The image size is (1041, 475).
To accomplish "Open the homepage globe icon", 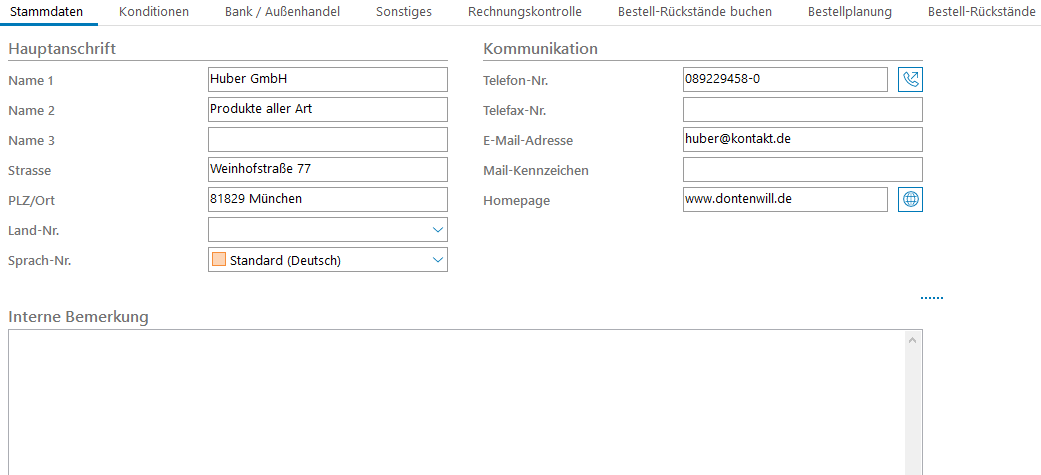I will [910, 200].
